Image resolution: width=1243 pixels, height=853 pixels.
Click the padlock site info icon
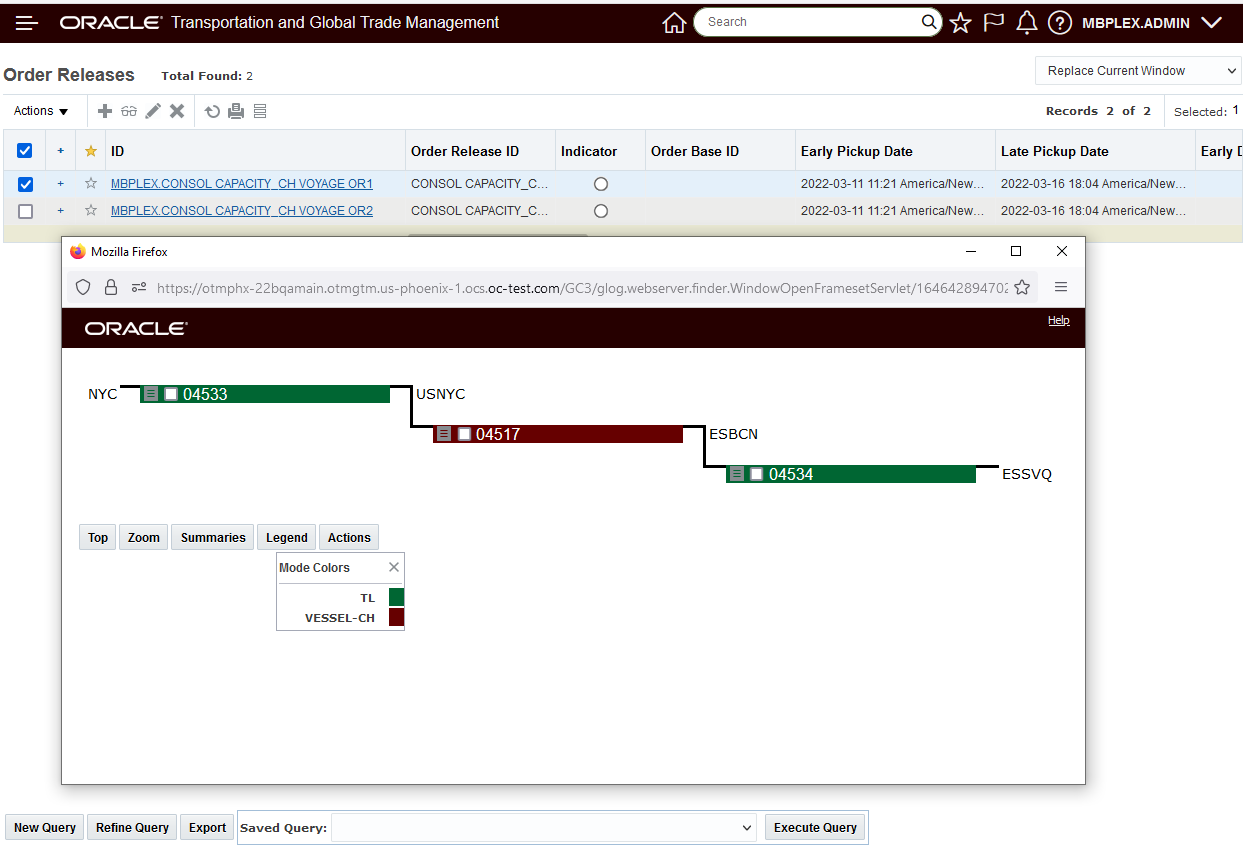(x=111, y=287)
